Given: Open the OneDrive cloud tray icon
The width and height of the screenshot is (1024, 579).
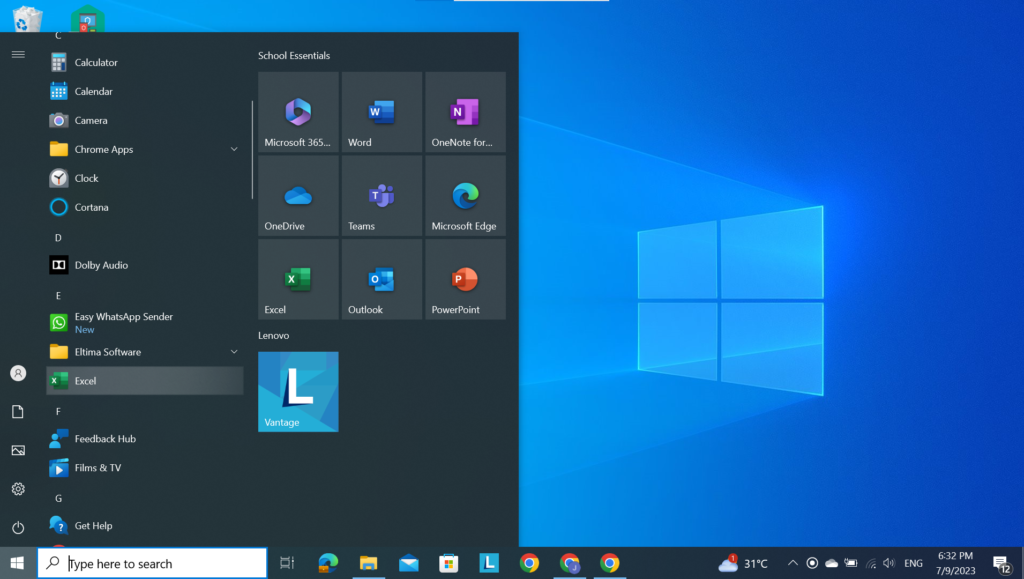Looking at the screenshot, I should pyautogui.click(x=831, y=563).
